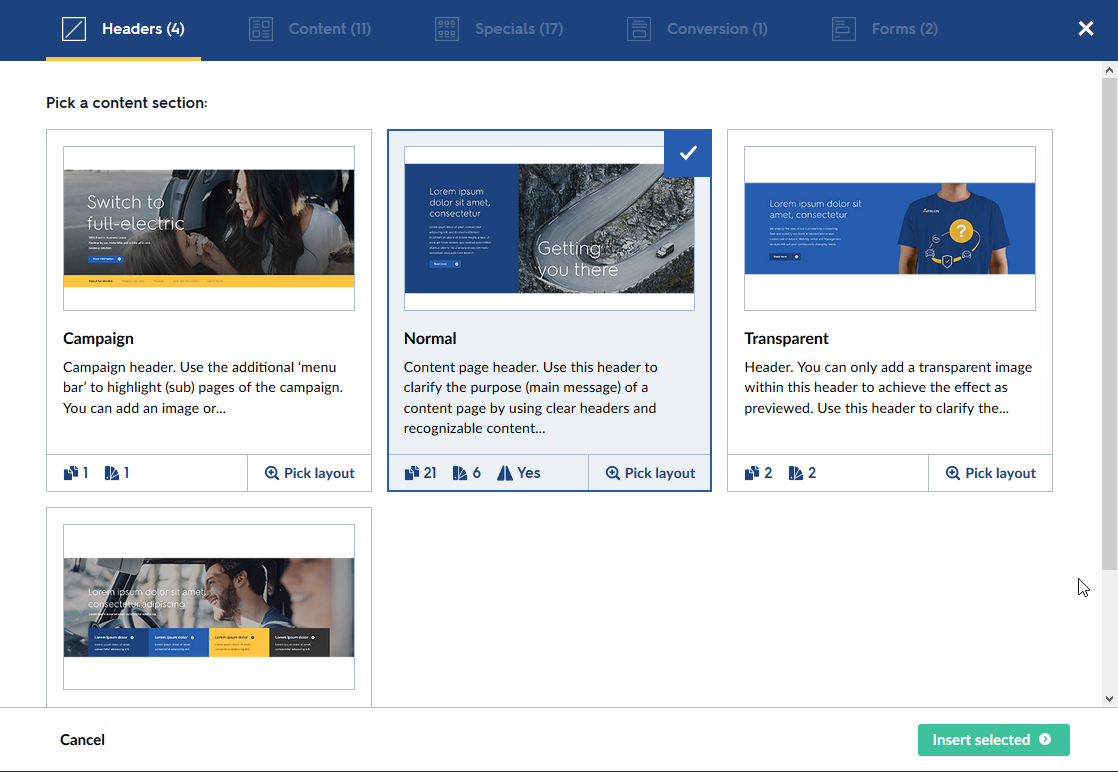Click the scrollbar up arrow

pyautogui.click(x=1109, y=70)
